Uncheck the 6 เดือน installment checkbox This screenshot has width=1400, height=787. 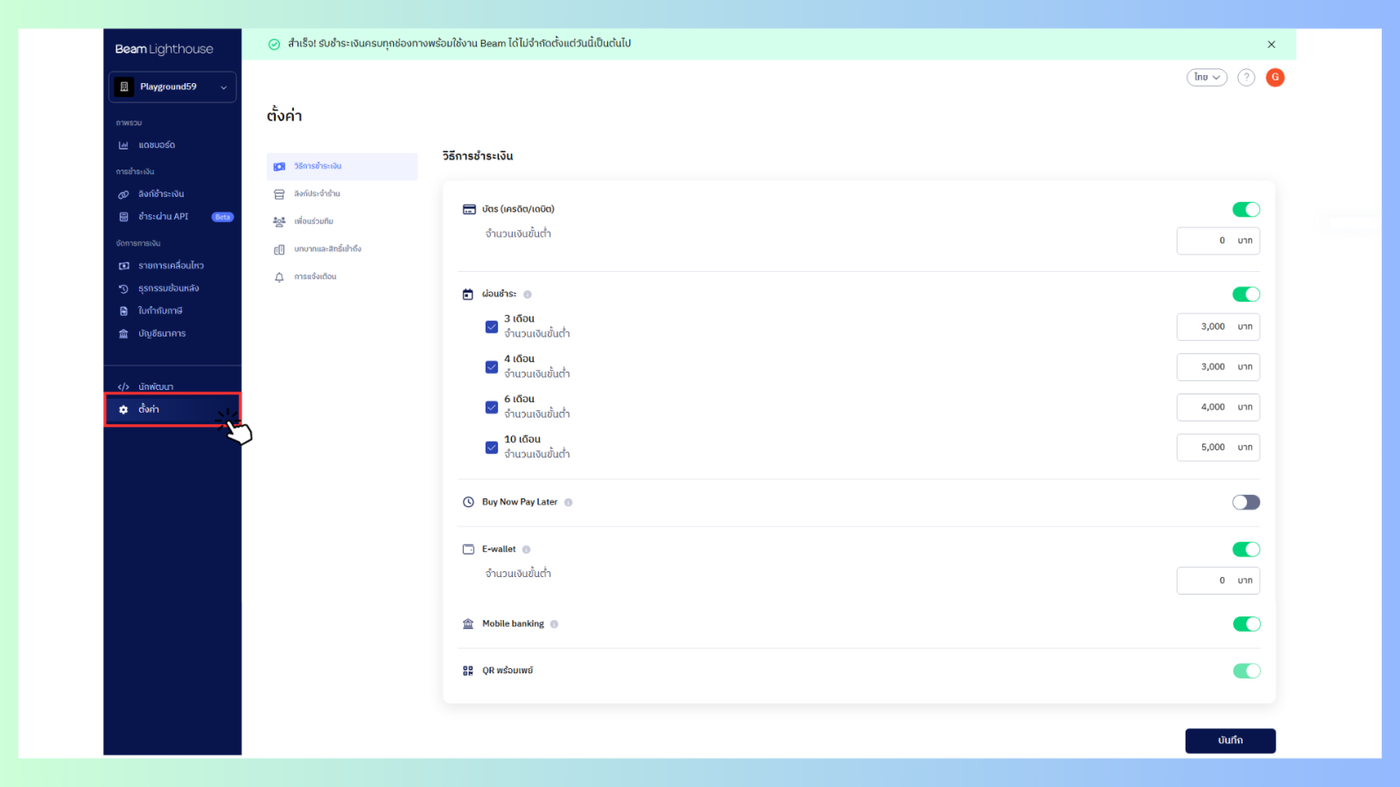click(x=492, y=407)
